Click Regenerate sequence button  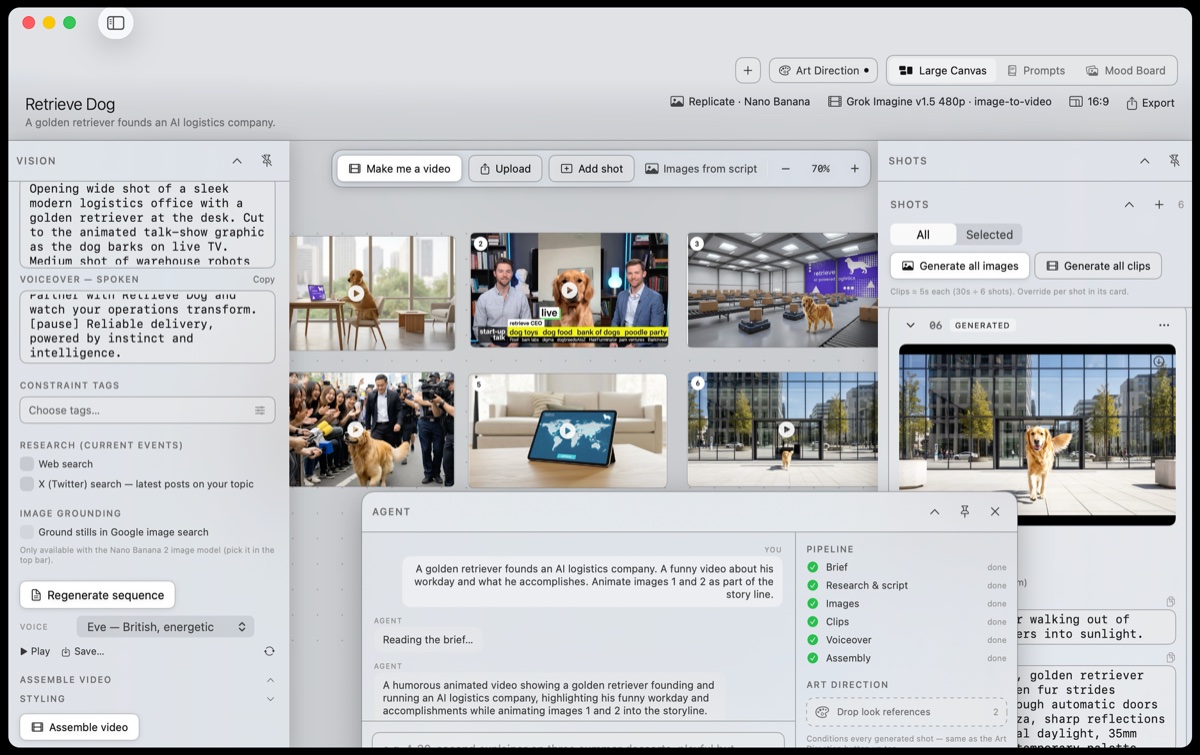97,595
